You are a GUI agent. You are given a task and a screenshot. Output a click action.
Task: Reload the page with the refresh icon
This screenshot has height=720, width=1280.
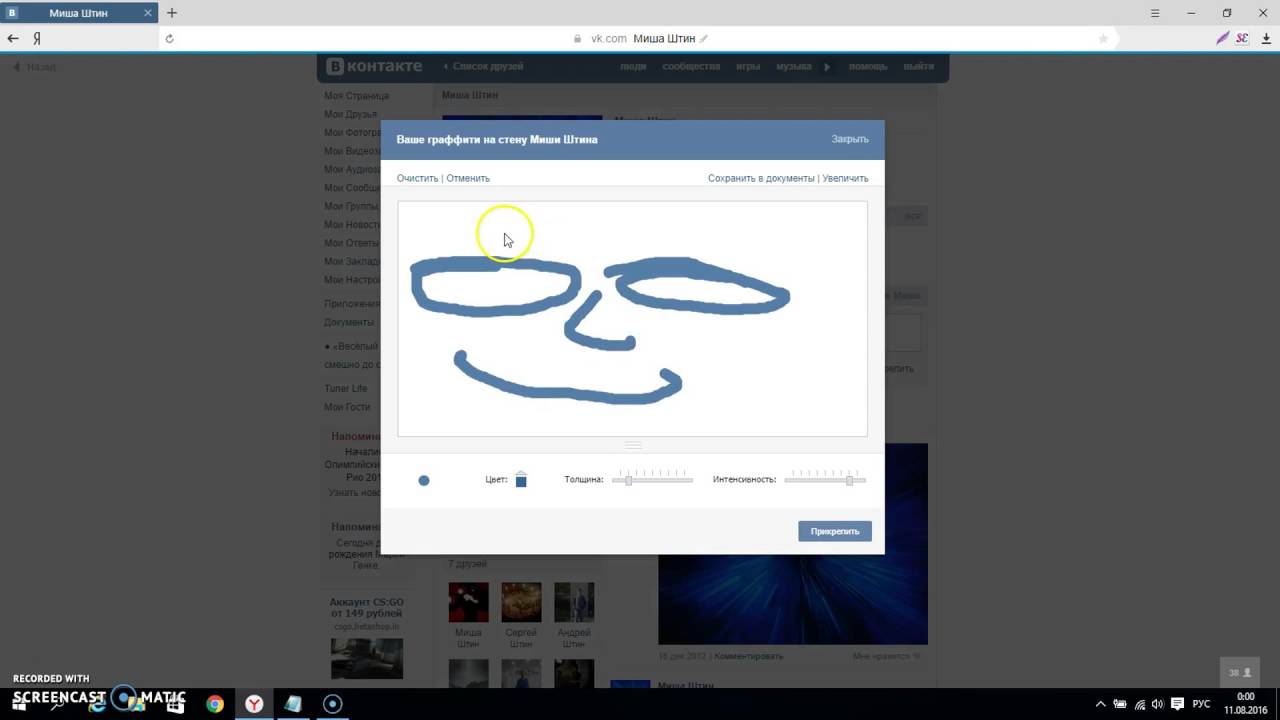(169, 39)
